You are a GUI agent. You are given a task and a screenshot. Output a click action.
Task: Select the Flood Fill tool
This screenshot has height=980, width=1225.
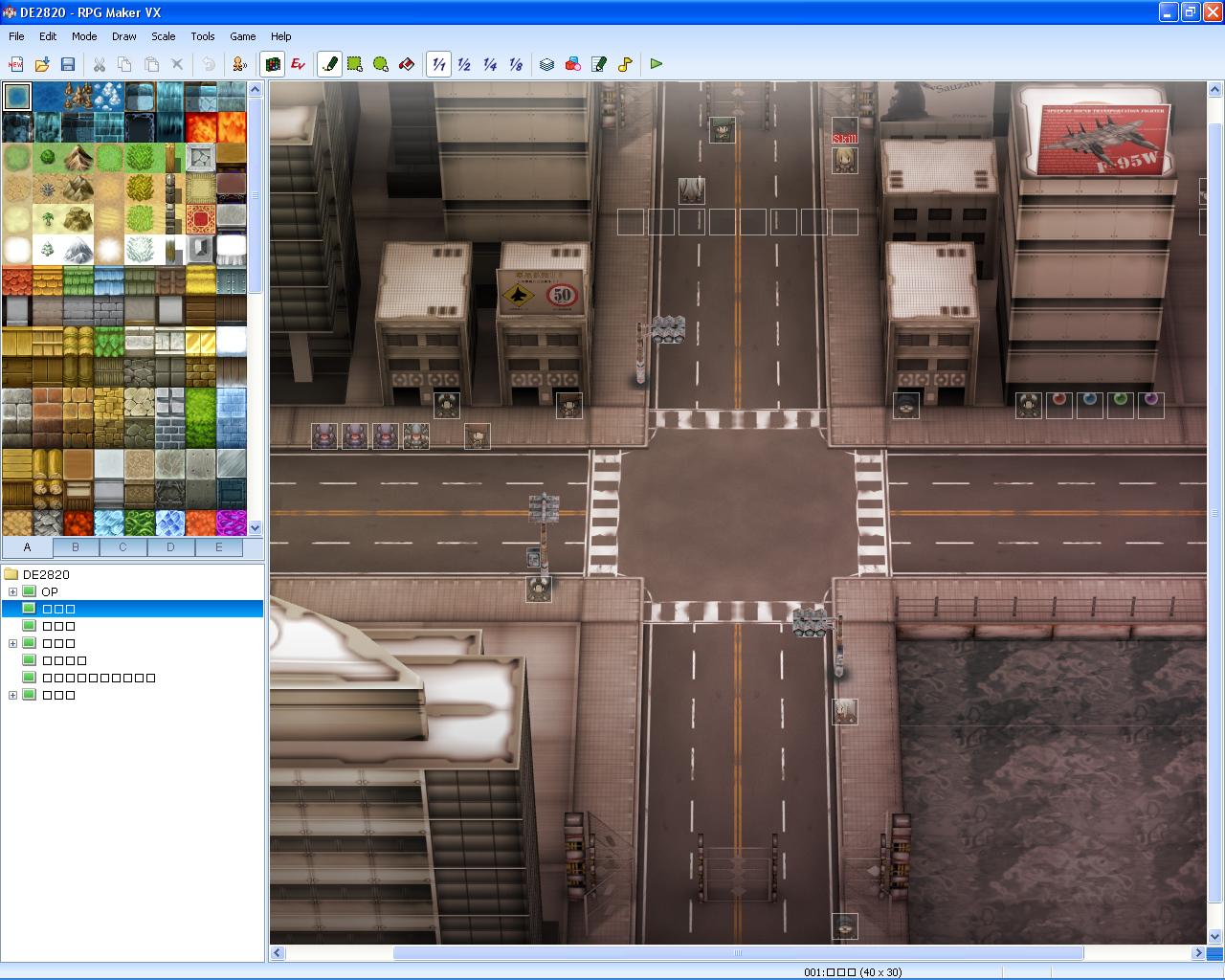coord(407,64)
